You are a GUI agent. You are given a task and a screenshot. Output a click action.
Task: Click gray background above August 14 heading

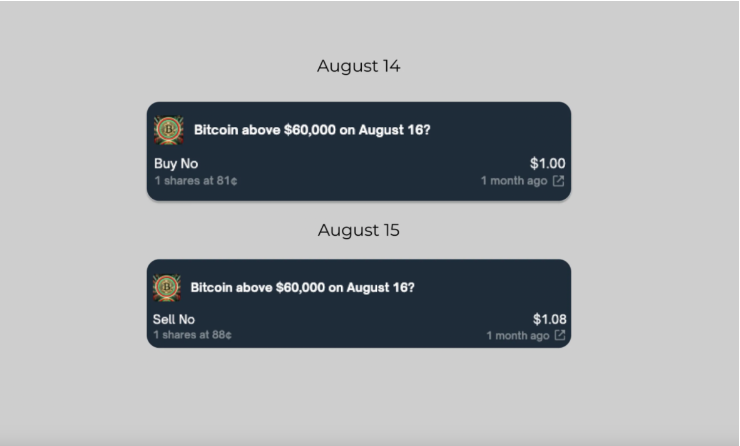pyautogui.click(x=359, y=28)
